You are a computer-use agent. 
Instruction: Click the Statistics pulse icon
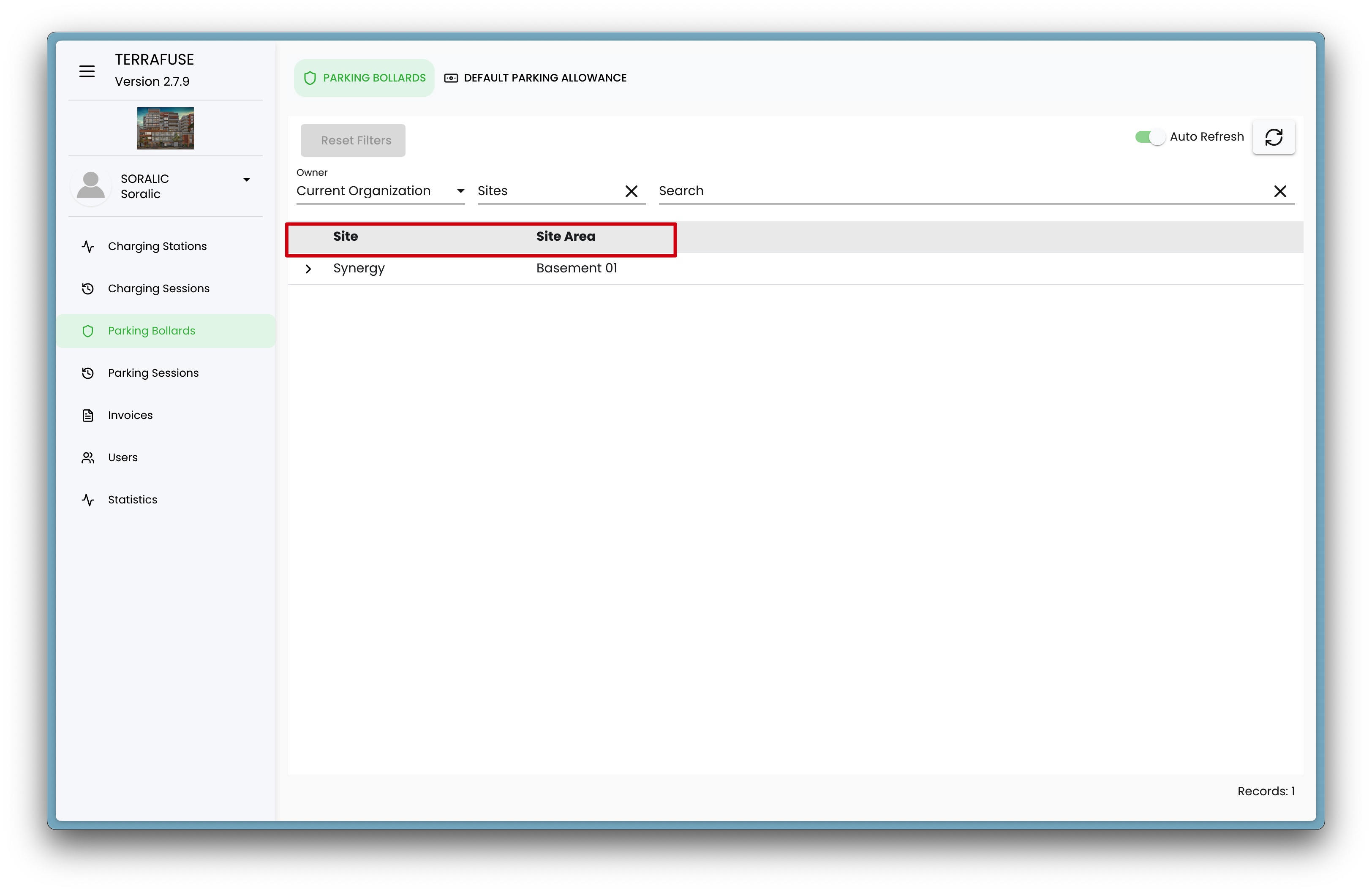tap(87, 500)
